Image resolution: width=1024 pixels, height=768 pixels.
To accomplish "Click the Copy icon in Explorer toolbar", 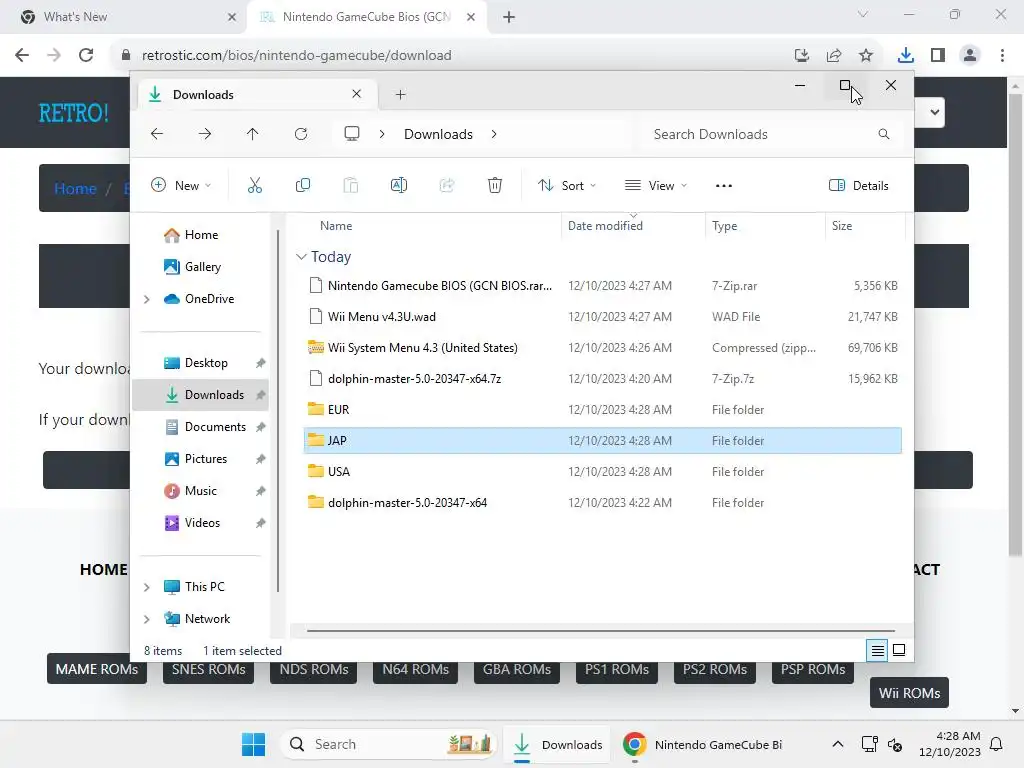I will pyautogui.click(x=302, y=185).
